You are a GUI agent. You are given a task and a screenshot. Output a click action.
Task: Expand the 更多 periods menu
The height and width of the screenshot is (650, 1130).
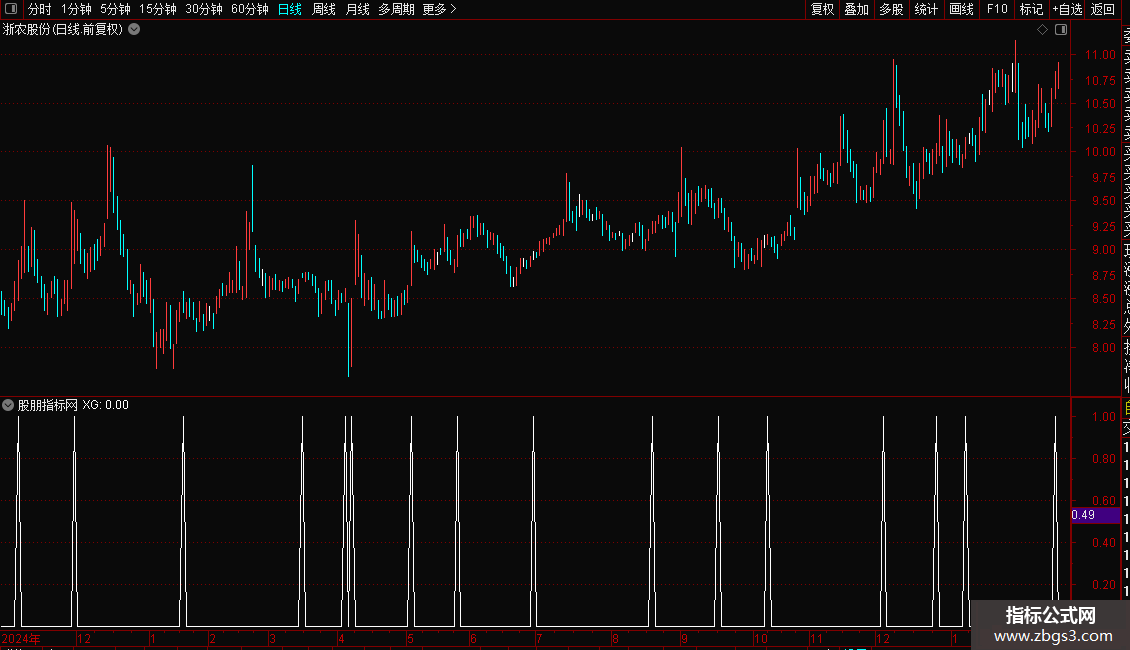tap(439, 9)
